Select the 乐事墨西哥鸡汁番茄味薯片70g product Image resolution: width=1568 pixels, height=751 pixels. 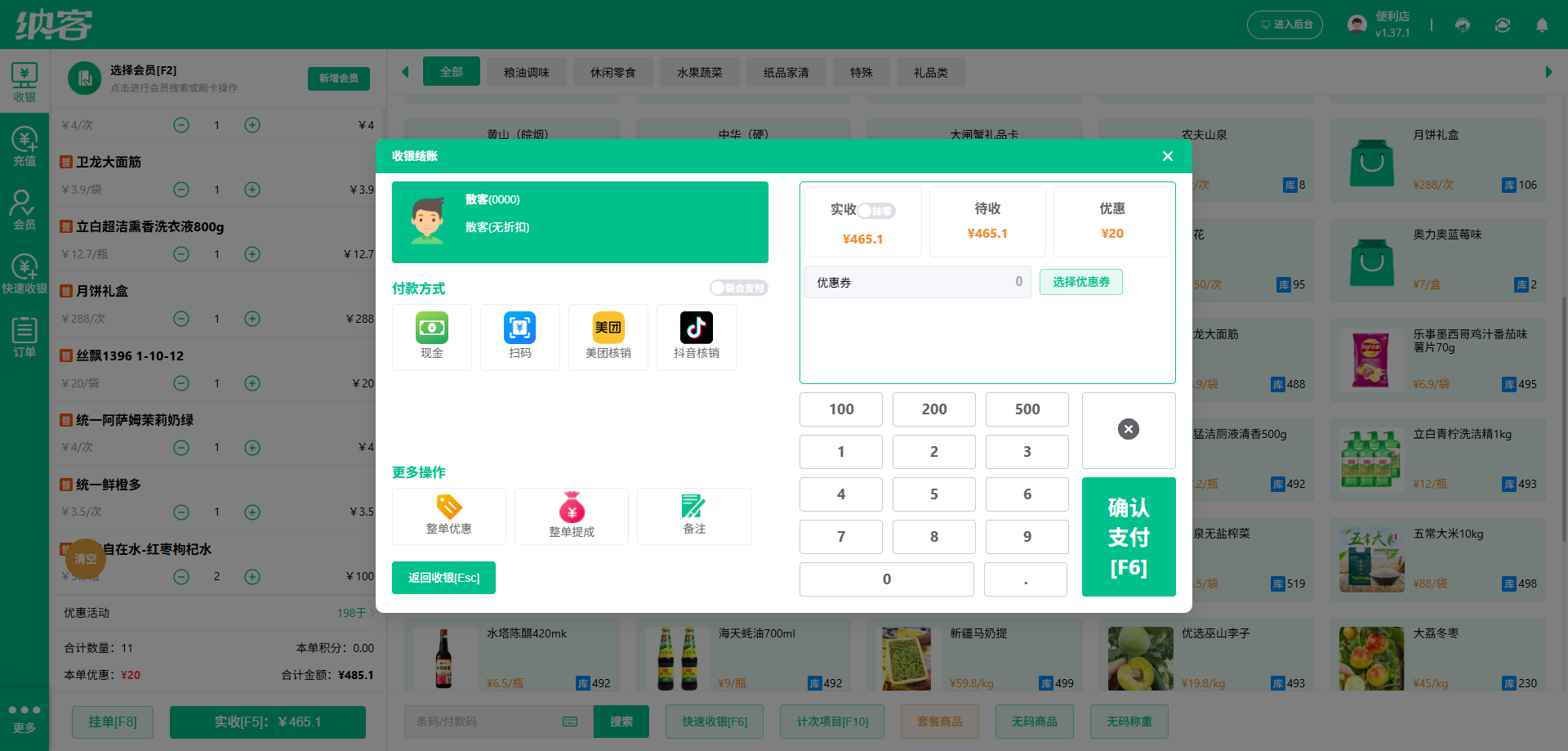(x=1437, y=360)
